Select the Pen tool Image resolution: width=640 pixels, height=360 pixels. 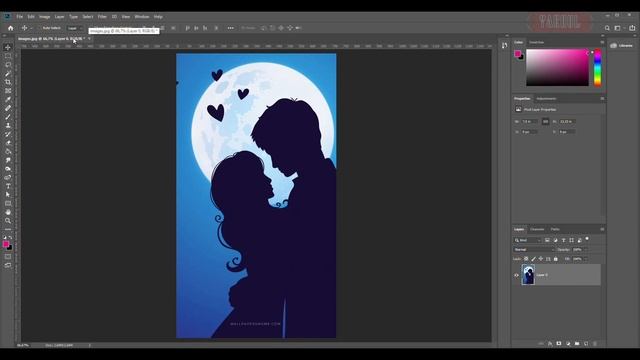[x=8, y=177]
